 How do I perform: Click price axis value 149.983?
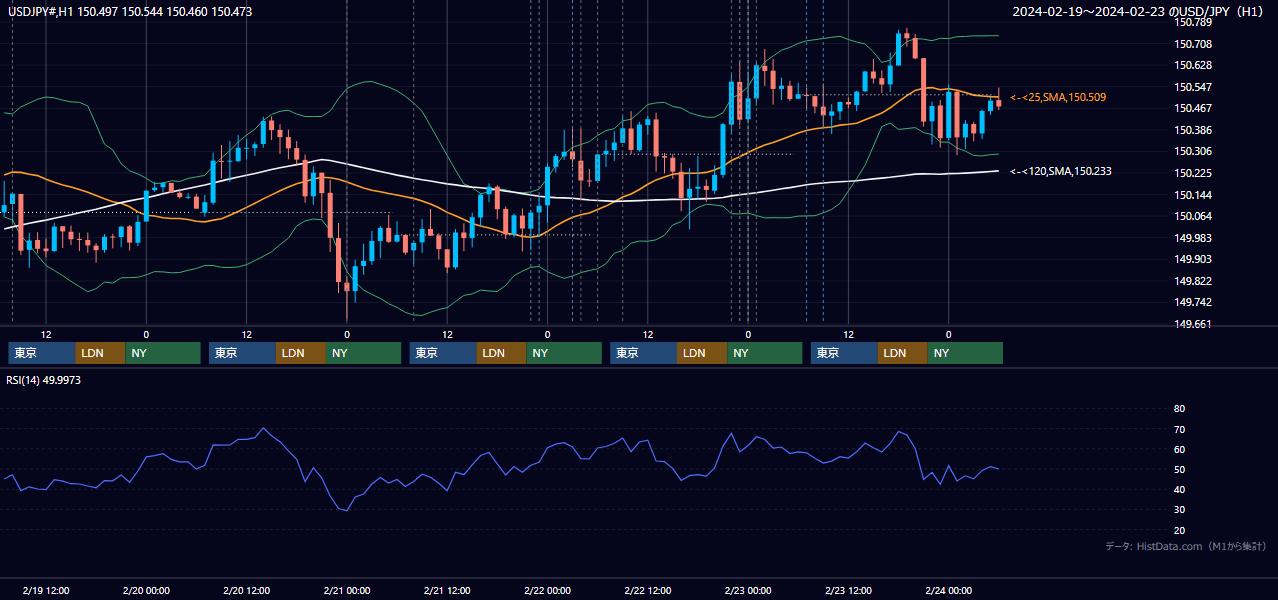(1193, 237)
